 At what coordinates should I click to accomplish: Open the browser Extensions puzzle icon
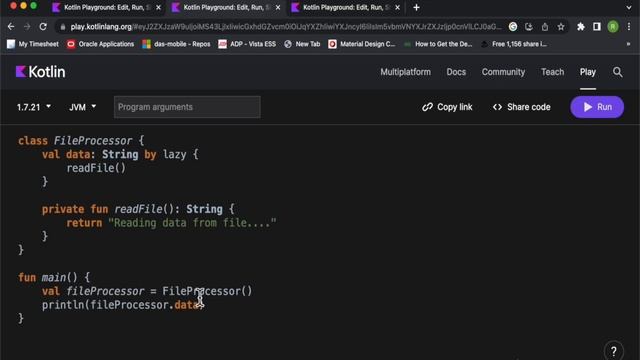580,27
